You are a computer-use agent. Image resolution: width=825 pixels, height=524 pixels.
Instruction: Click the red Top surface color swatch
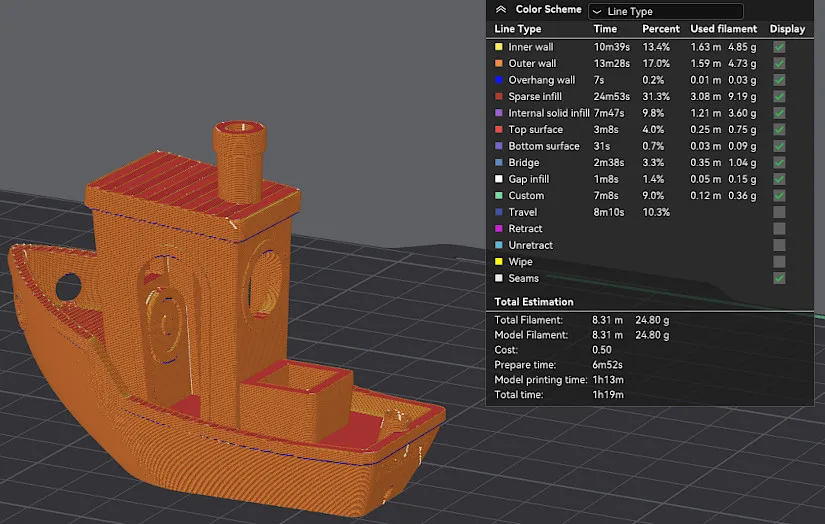[499, 129]
